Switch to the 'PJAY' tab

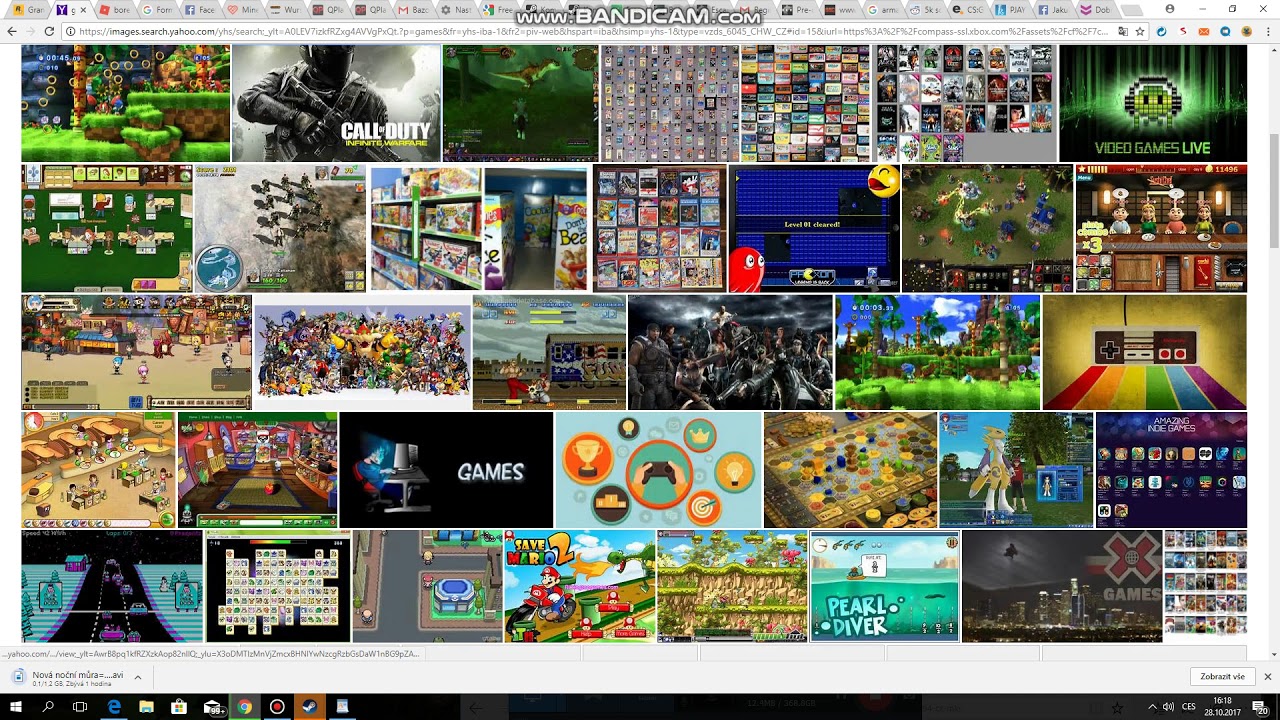tap(1012, 10)
